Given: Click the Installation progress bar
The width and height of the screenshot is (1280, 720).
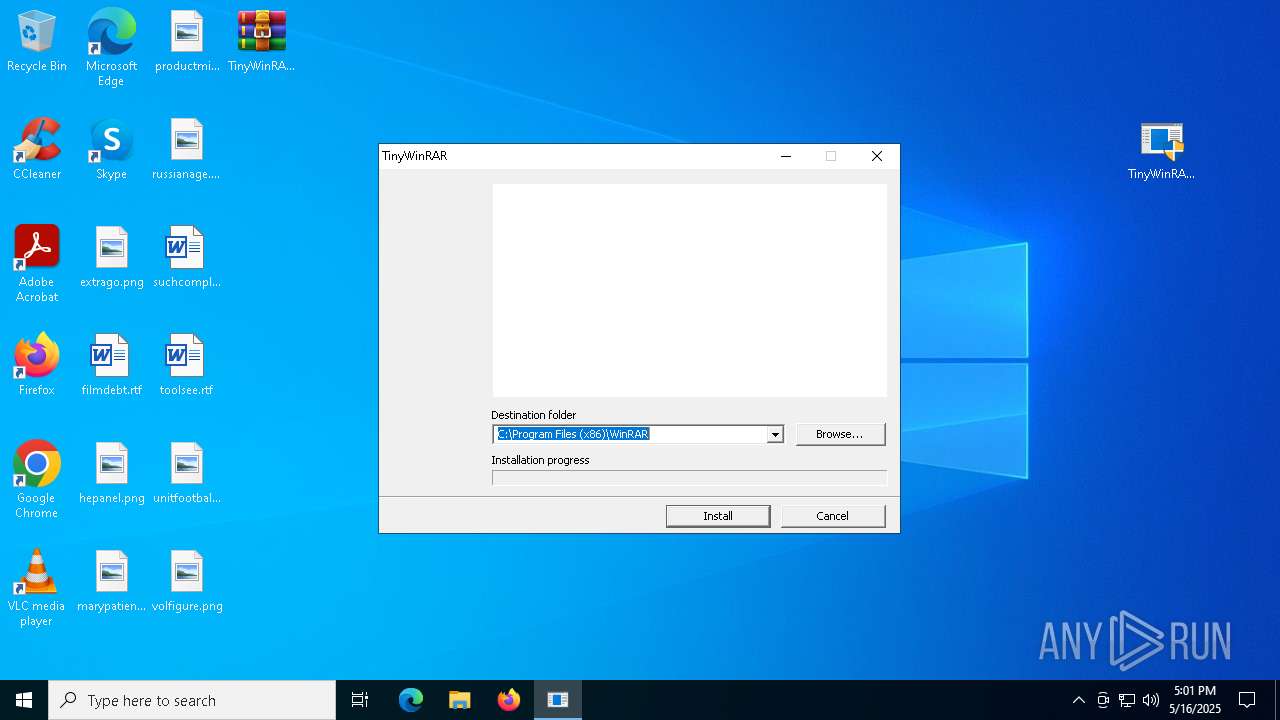Looking at the screenshot, I should (689, 478).
